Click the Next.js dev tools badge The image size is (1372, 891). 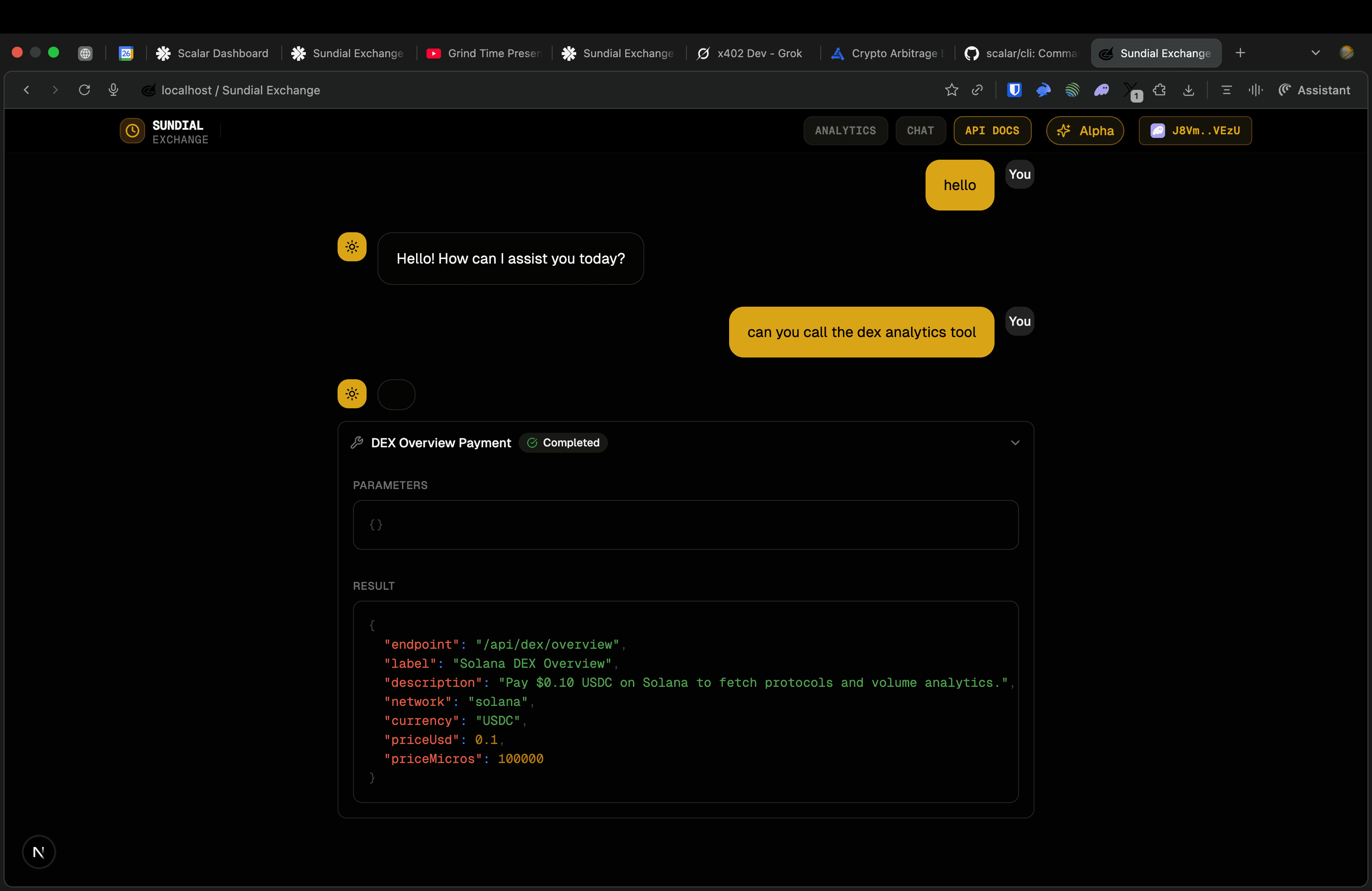click(39, 852)
